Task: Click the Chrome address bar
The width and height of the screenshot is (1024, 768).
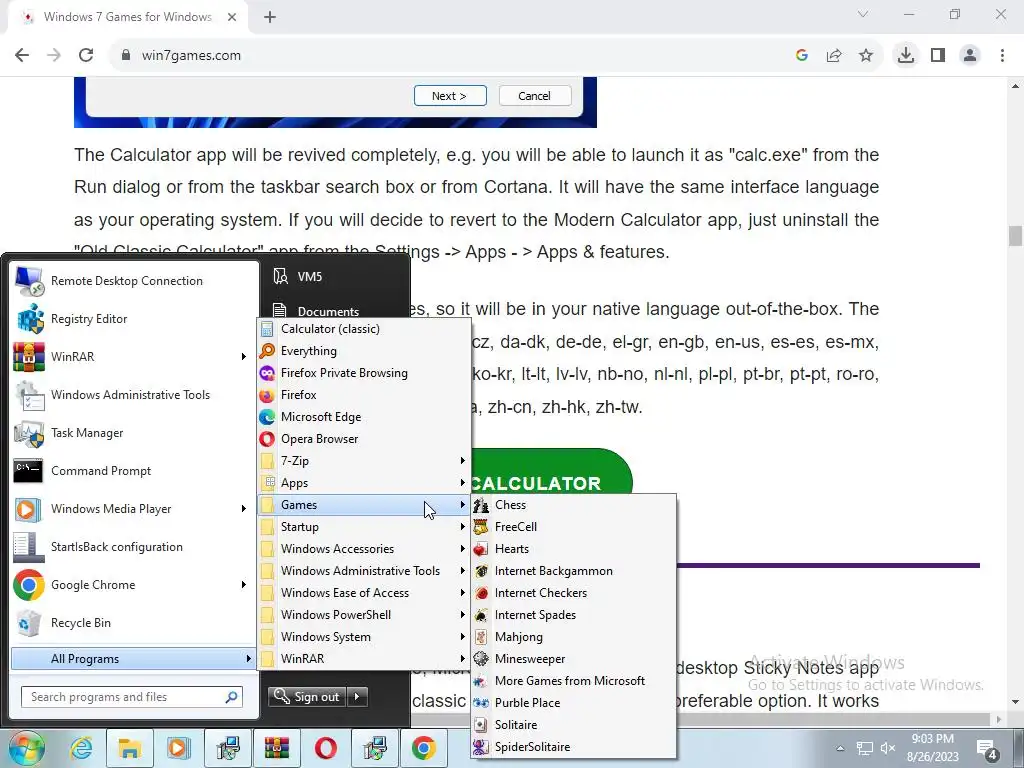Action: pyautogui.click(x=451, y=56)
